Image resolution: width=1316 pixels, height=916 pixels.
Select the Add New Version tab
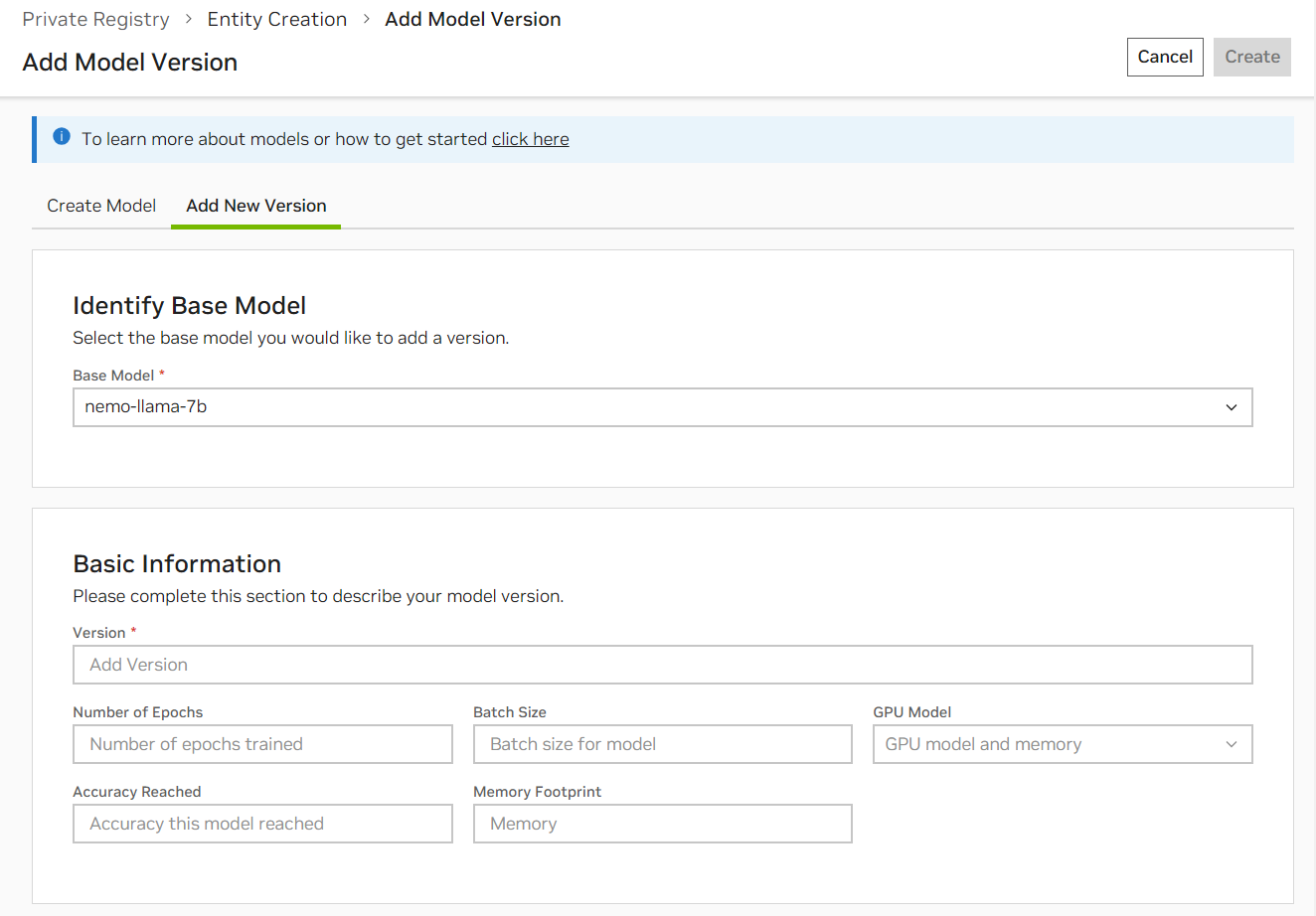click(256, 206)
